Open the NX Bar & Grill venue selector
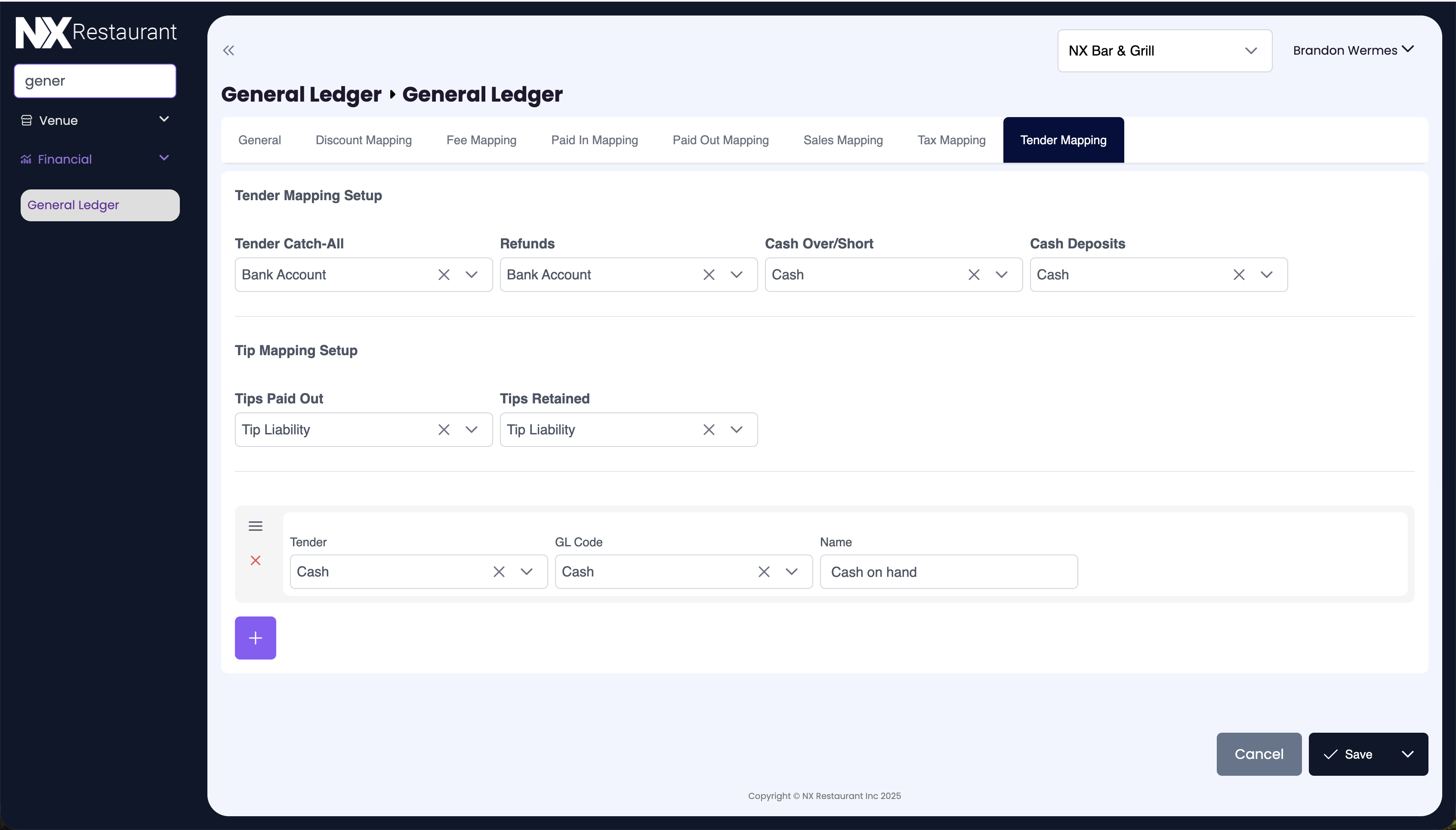This screenshot has width=1456, height=830. point(1164,51)
